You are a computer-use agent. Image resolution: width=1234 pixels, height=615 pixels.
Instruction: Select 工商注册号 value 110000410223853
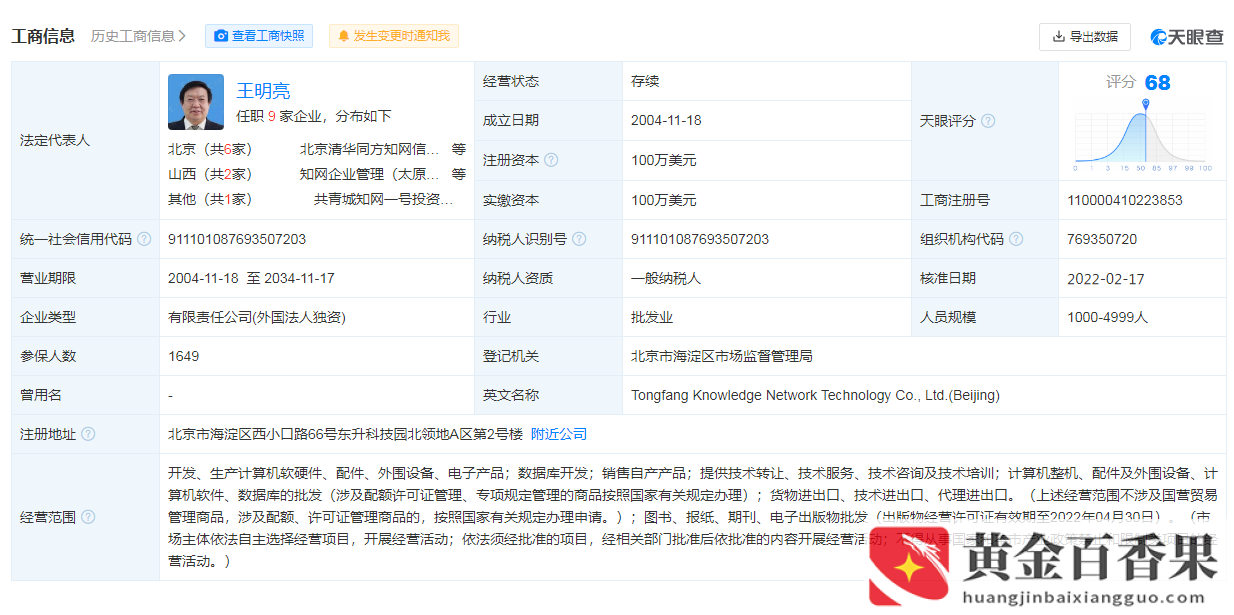tap(1125, 200)
